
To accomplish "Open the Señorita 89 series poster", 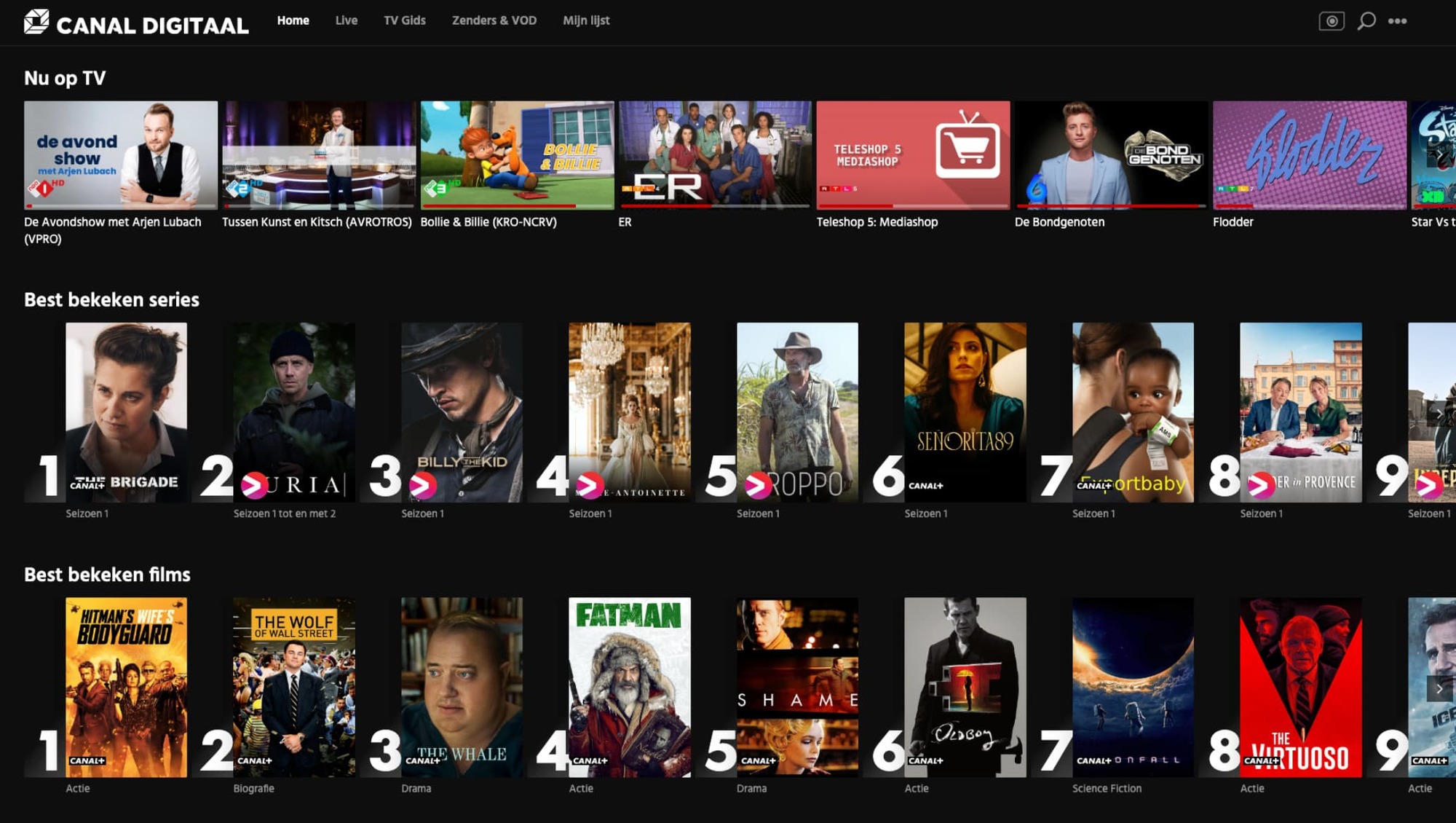I will (x=965, y=412).
